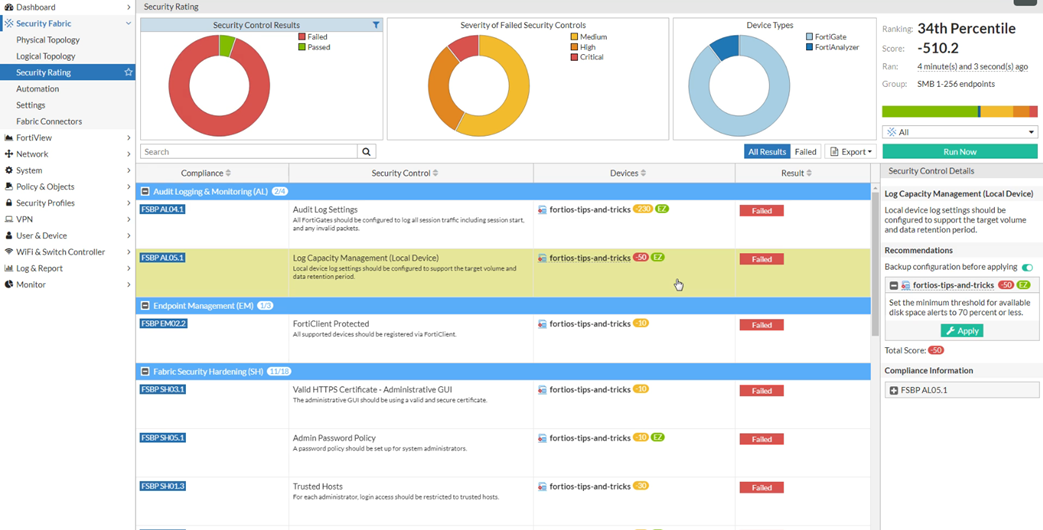Select the Valid HTTPS Certificate control text
1043x530 pixels.
click(372, 390)
